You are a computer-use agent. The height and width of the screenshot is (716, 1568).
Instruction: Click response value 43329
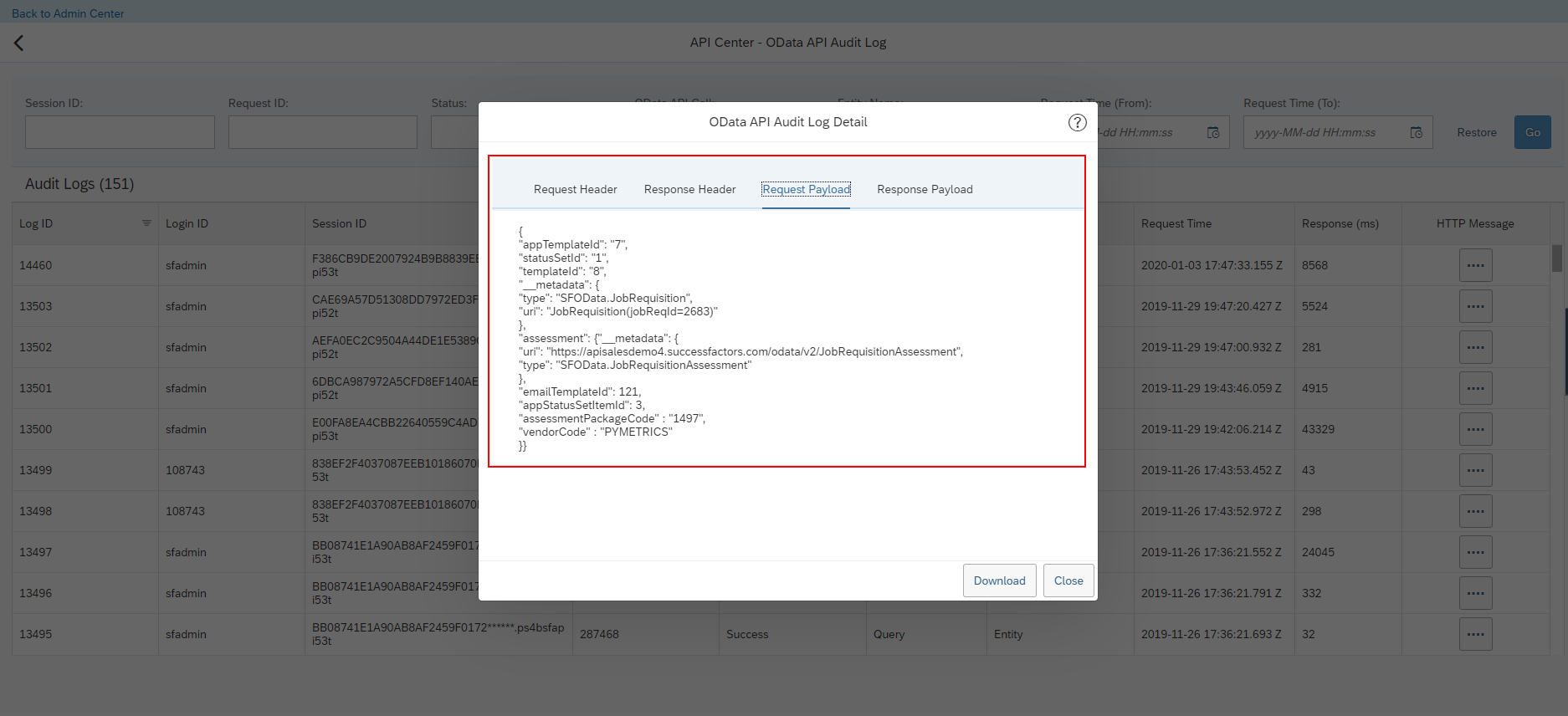click(1318, 429)
